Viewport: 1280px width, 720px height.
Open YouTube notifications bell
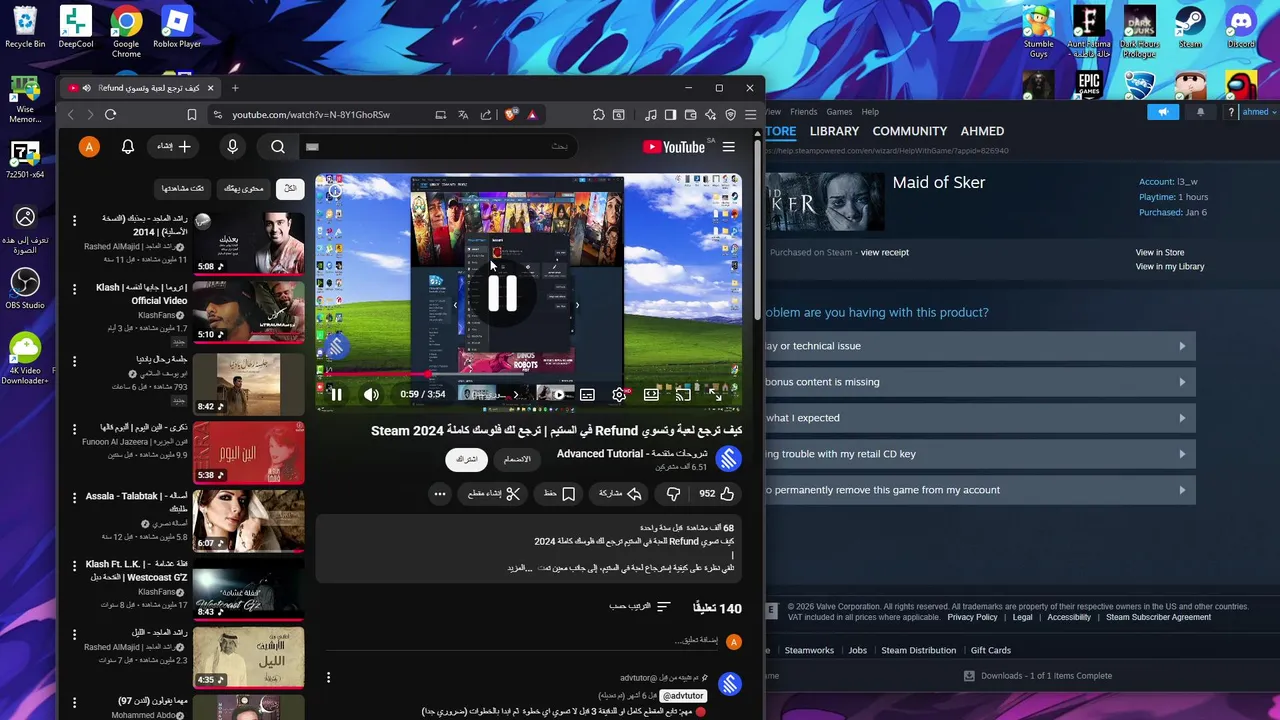(x=128, y=147)
